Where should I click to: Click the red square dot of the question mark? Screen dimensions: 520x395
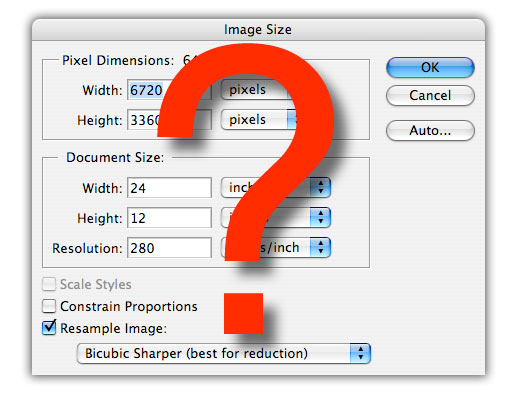click(x=243, y=313)
